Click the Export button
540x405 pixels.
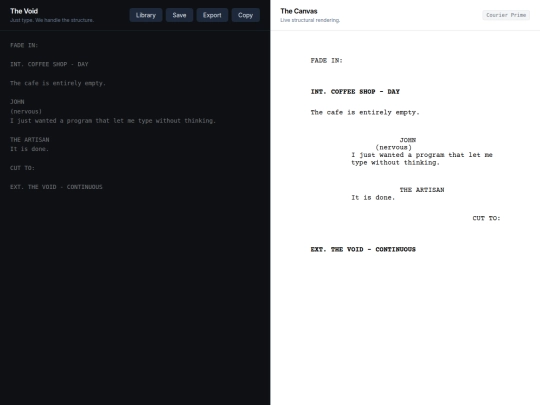[212, 15]
